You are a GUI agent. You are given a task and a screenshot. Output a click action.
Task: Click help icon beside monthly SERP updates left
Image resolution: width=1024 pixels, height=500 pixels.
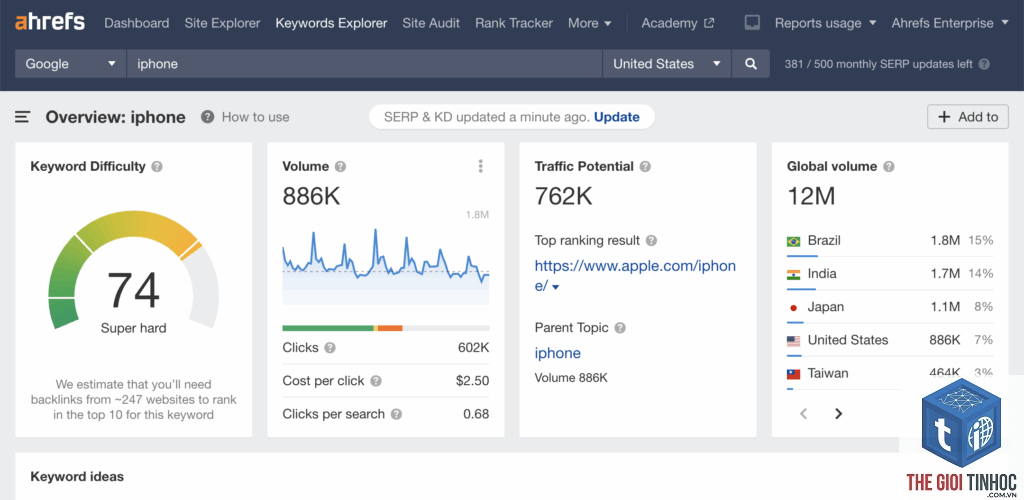(x=984, y=64)
